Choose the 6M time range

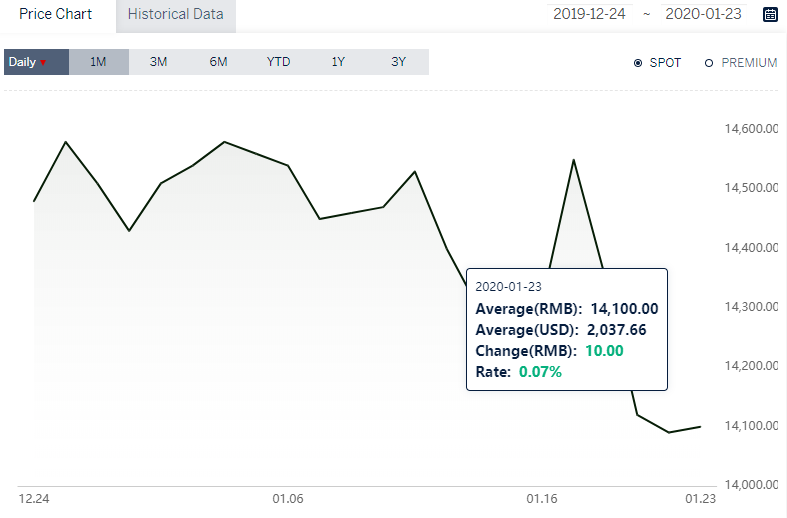tap(218, 62)
